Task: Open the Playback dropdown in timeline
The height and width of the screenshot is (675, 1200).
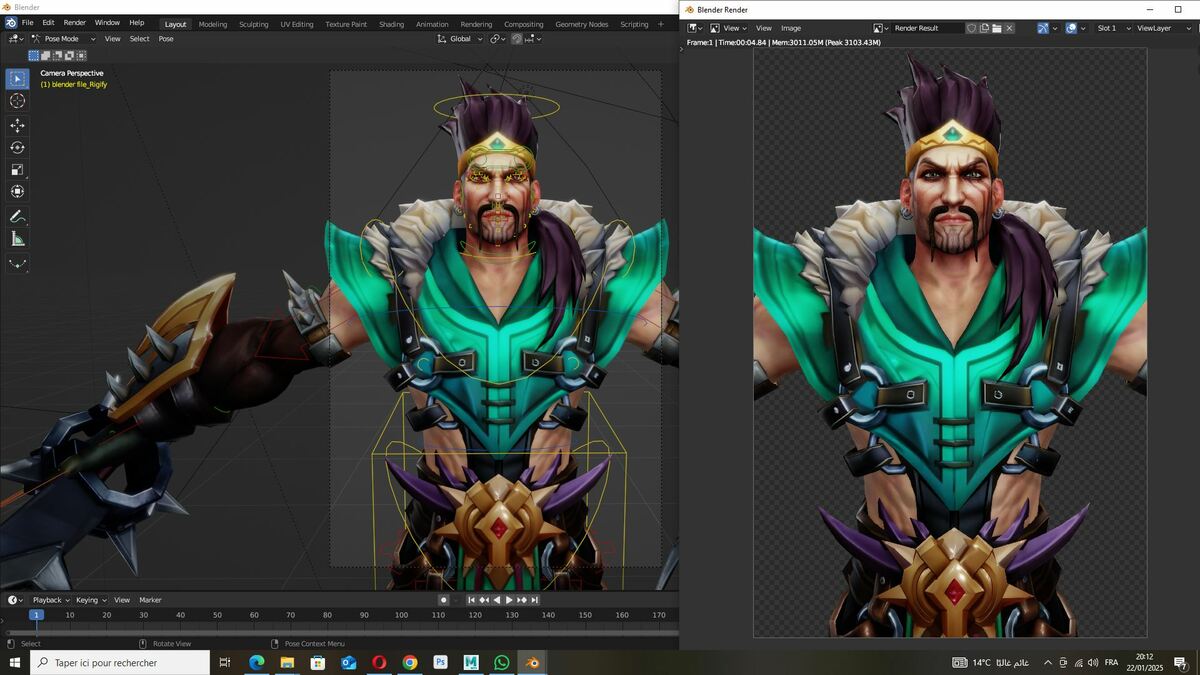Action: click(x=51, y=600)
